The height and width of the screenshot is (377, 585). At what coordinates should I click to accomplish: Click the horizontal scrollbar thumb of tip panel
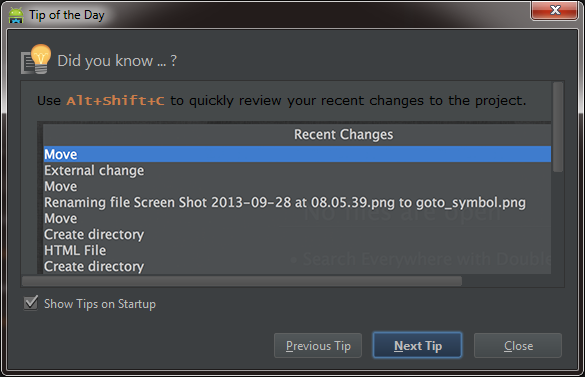242,281
